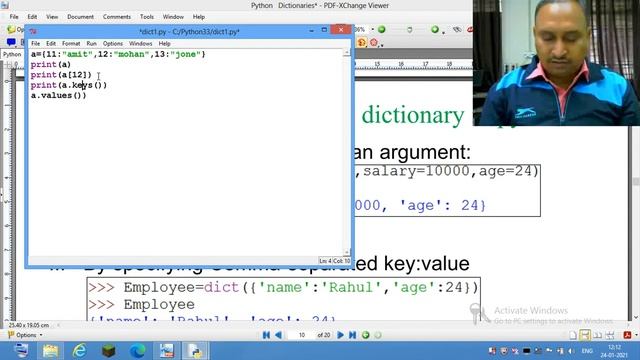Open File menu in PDF-XChange Viewer

pos(14,17)
